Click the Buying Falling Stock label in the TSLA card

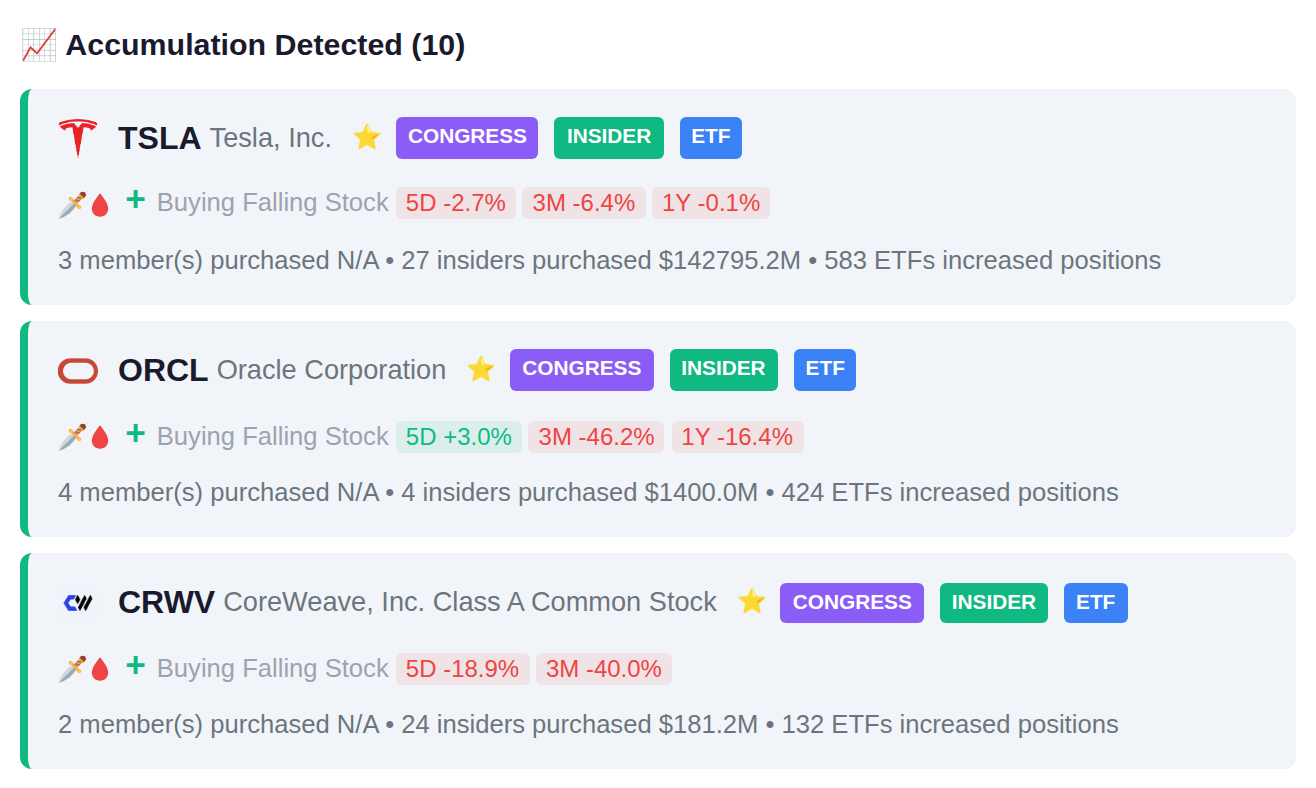click(272, 203)
